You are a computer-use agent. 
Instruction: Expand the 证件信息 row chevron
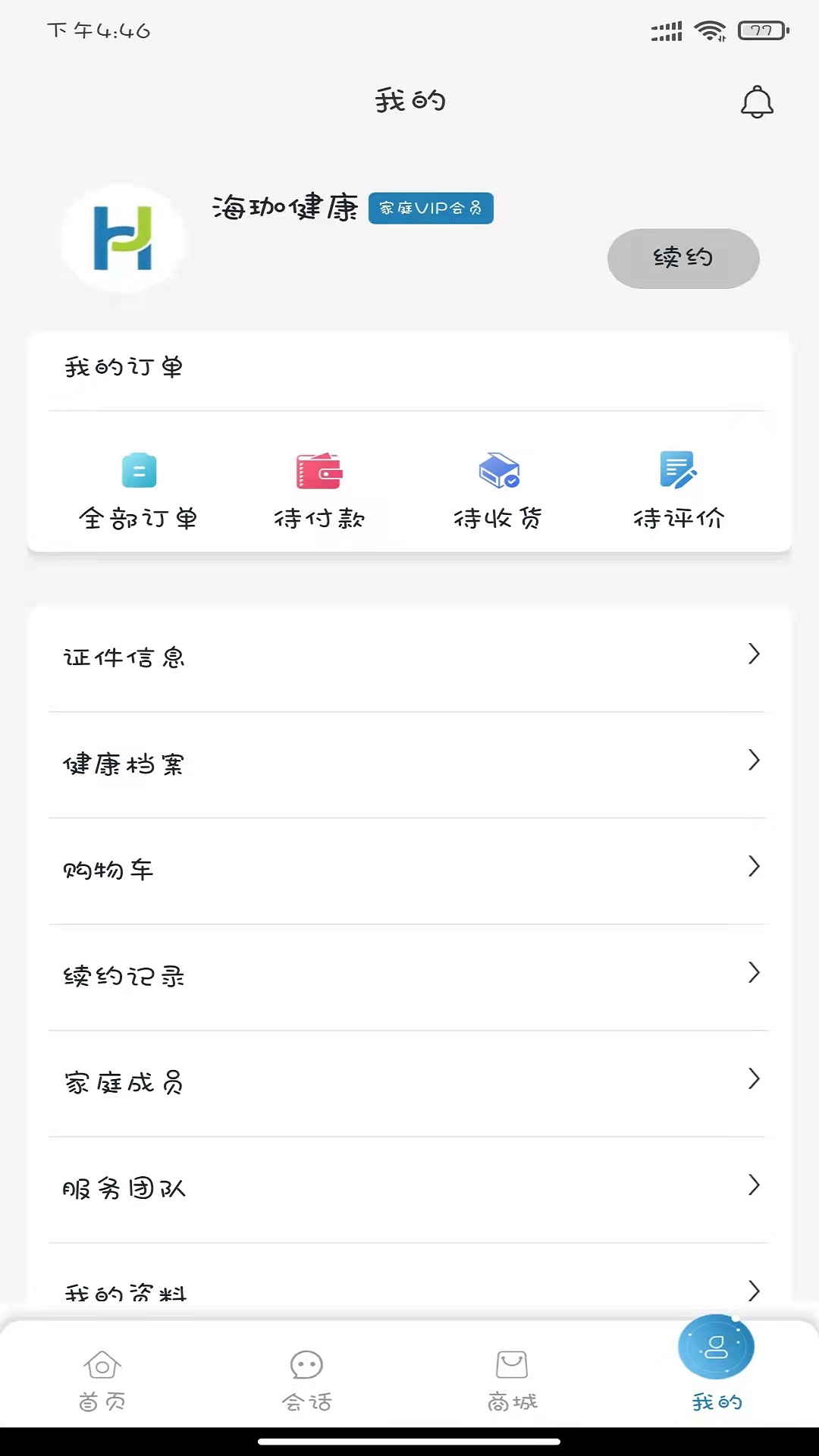point(754,654)
